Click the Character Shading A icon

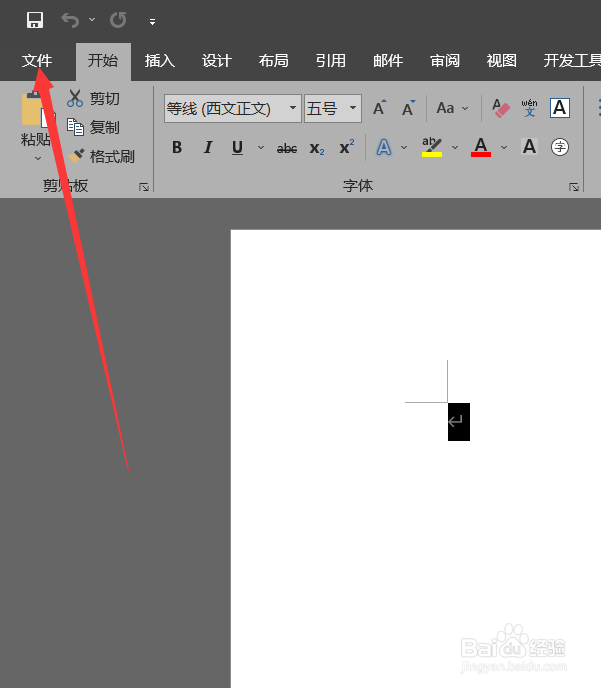pyautogui.click(x=529, y=147)
